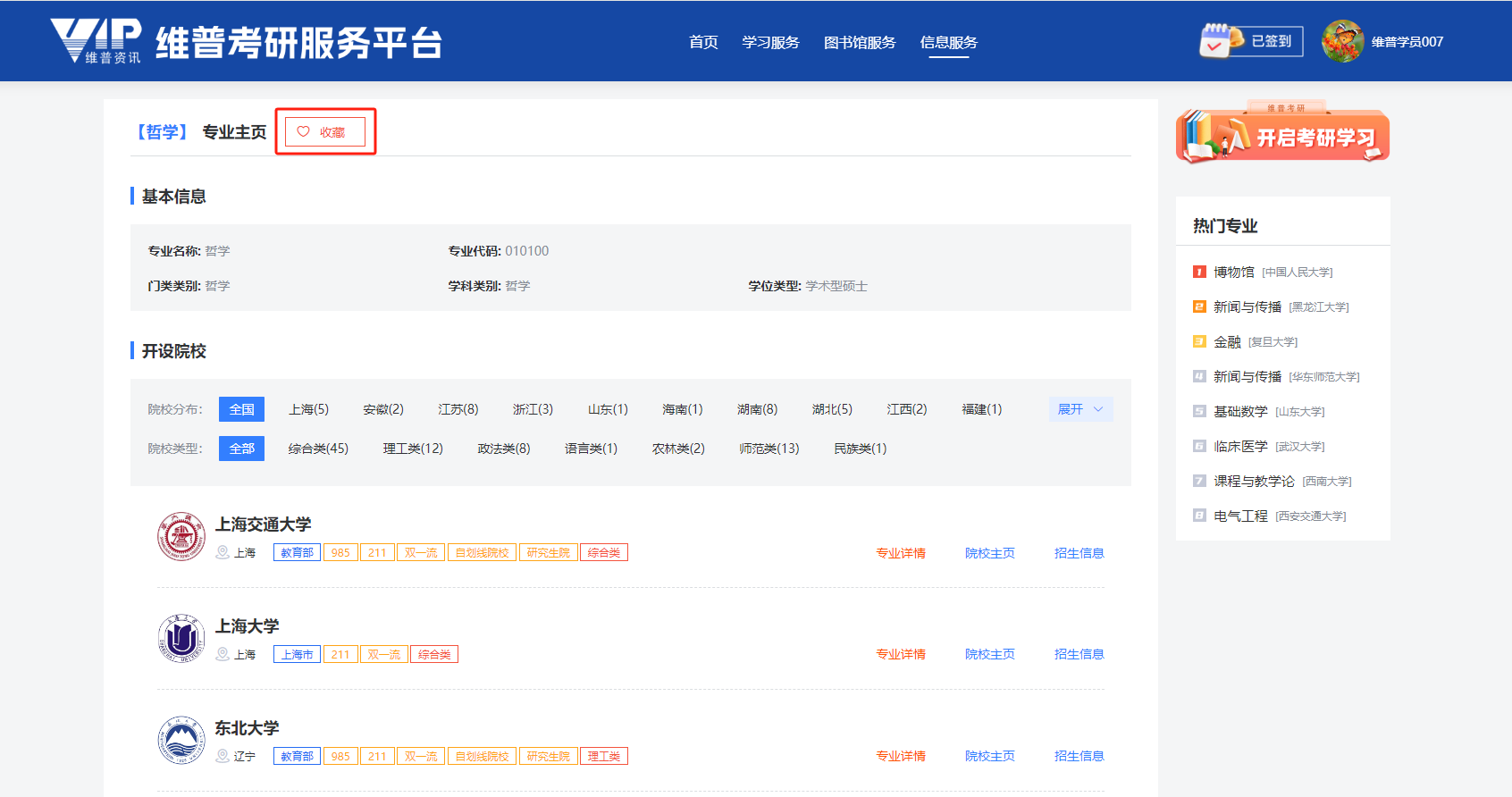Click the 上海大学 school name
Screen dimensions: 1512x797
click(247, 626)
